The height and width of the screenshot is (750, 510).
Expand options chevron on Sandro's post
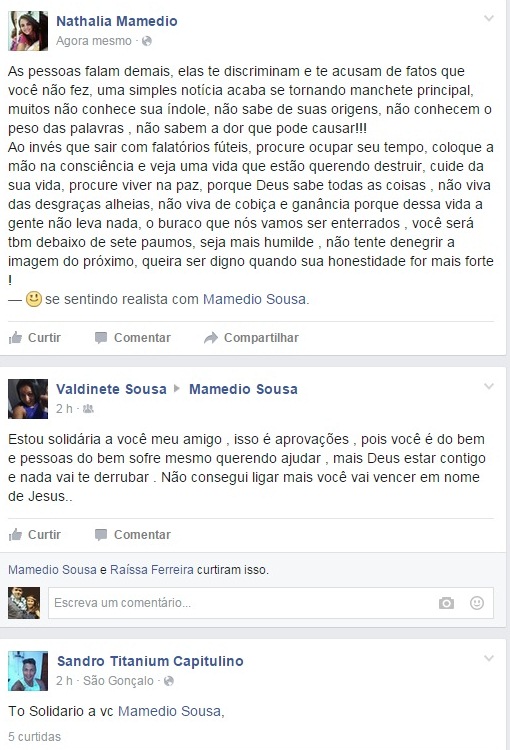(x=488, y=659)
